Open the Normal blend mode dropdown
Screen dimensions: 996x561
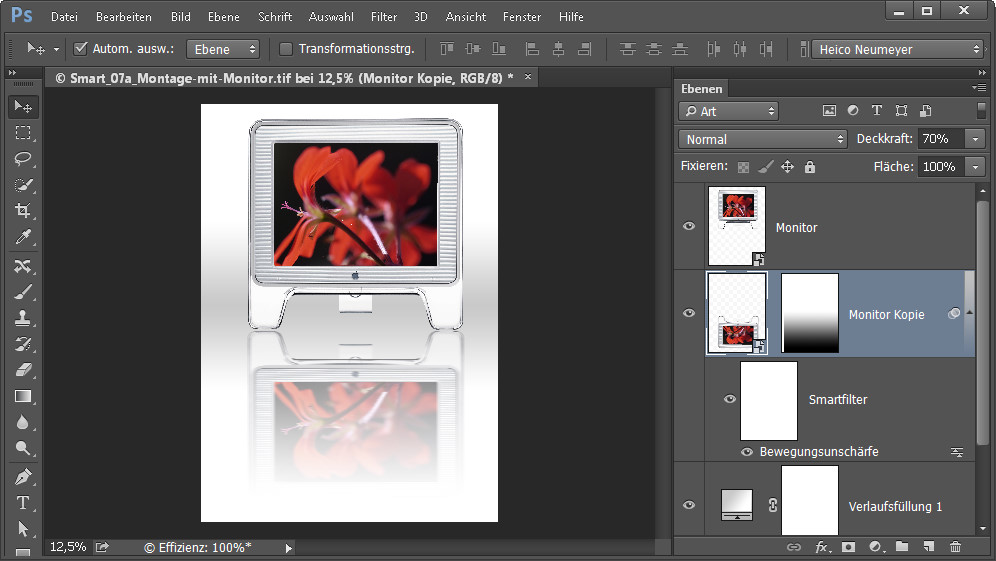tap(763, 139)
